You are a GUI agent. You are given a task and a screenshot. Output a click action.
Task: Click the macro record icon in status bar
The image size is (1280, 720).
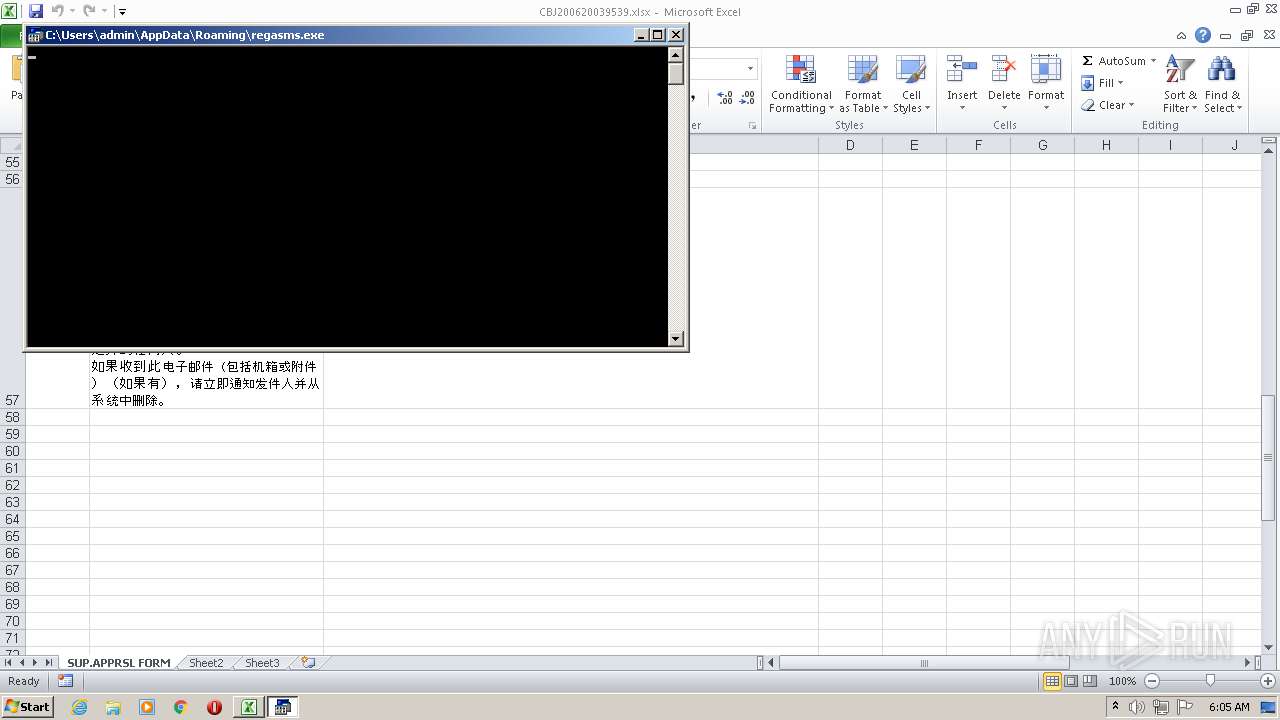click(x=65, y=681)
